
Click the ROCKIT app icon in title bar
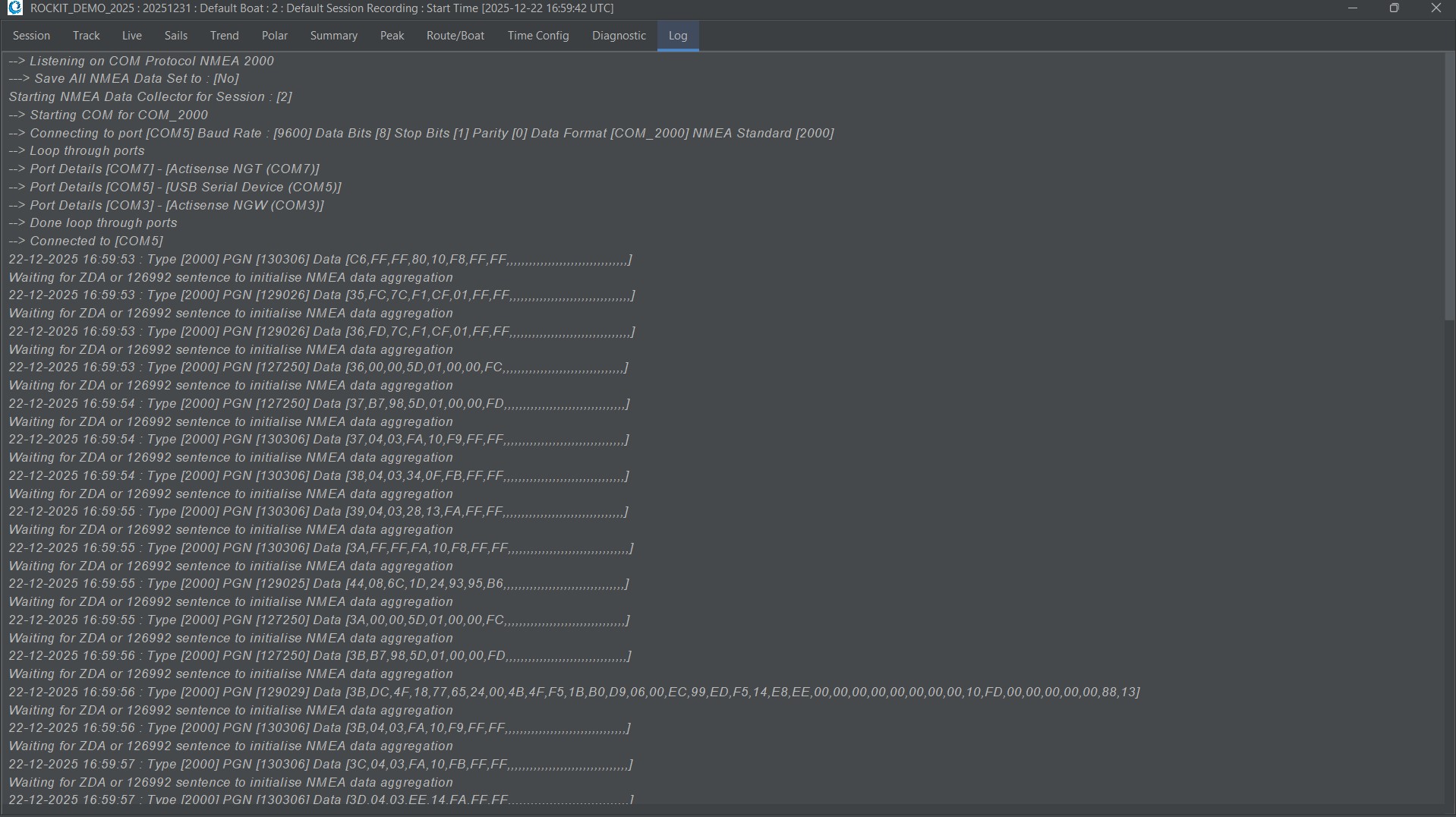coord(14,8)
